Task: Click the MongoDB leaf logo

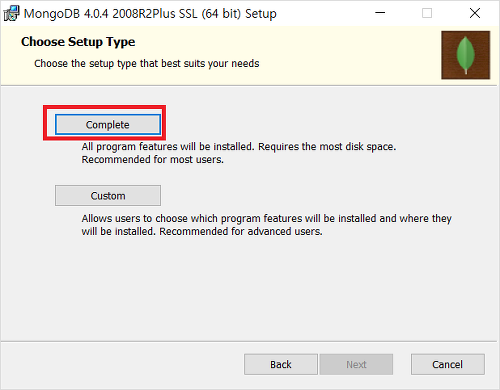Action: click(465, 55)
